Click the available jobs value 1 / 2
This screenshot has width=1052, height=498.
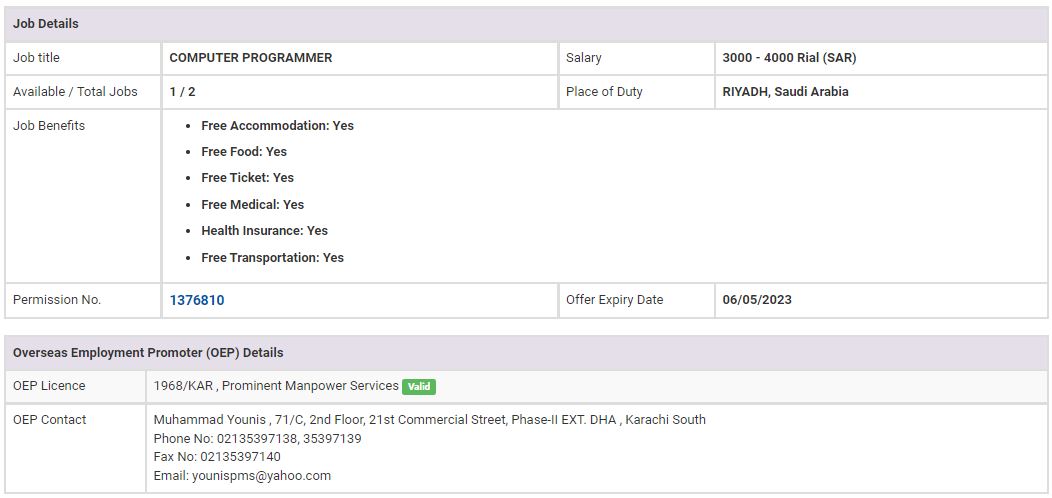tap(182, 92)
